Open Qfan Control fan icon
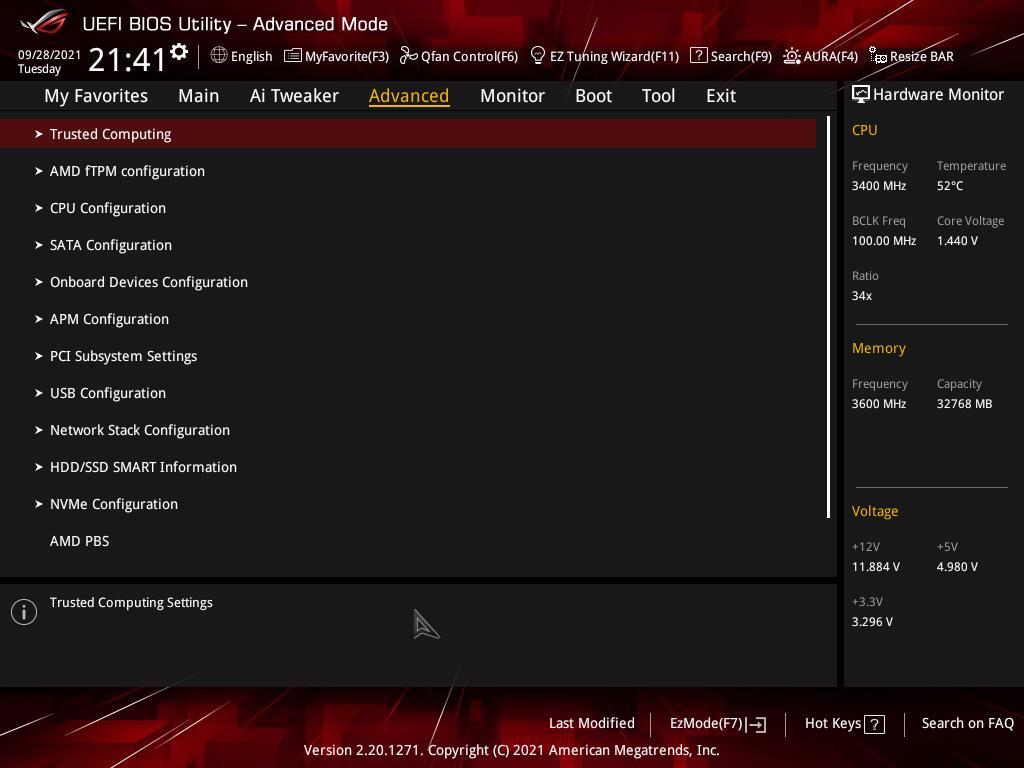Image resolution: width=1024 pixels, height=768 pixels. [408, 56]
